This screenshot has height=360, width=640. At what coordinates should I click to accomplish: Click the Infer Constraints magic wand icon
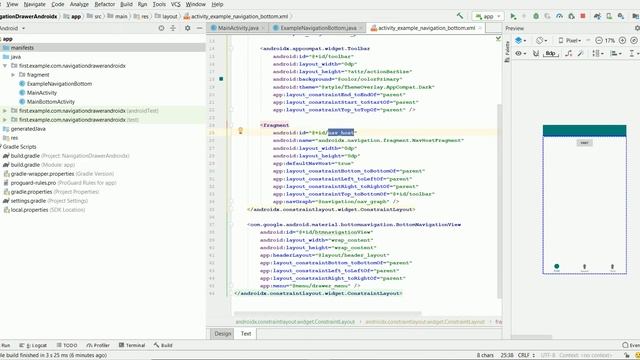click(x=580, y=53)
